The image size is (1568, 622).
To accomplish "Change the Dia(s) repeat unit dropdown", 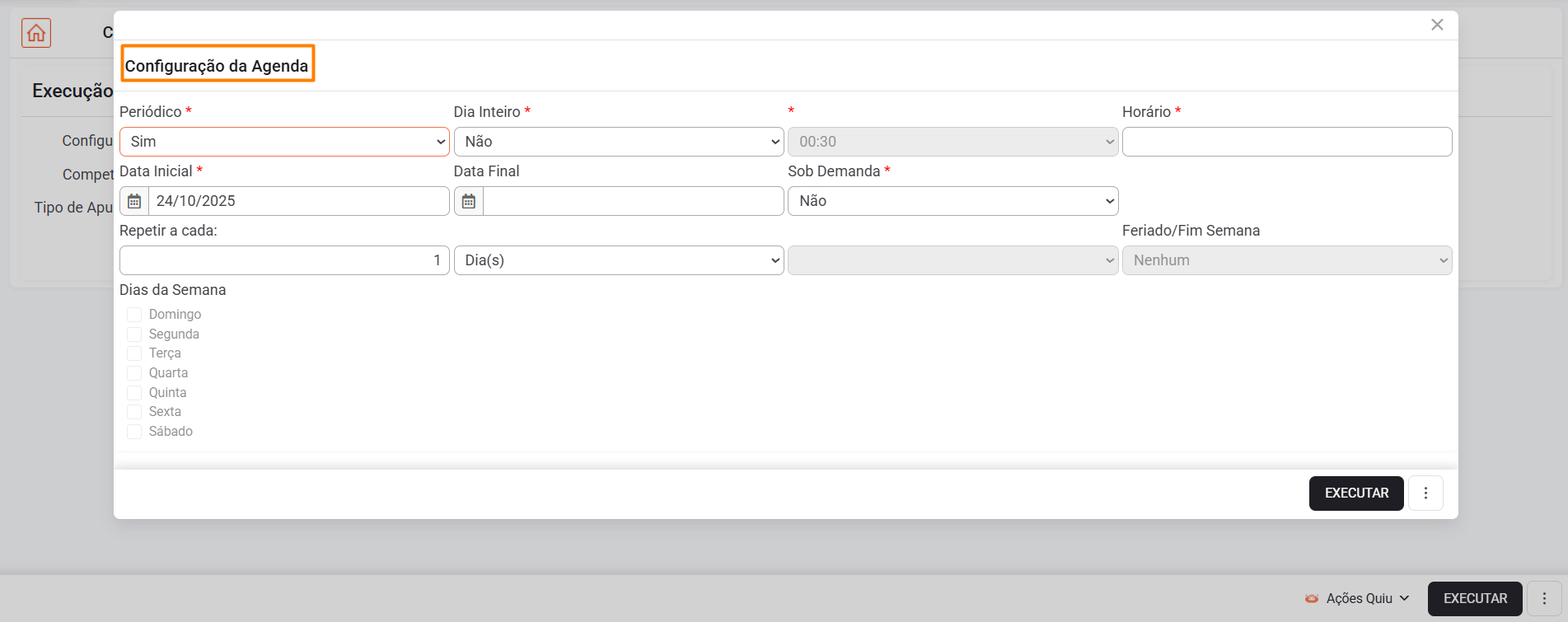I will click(618, 260).
